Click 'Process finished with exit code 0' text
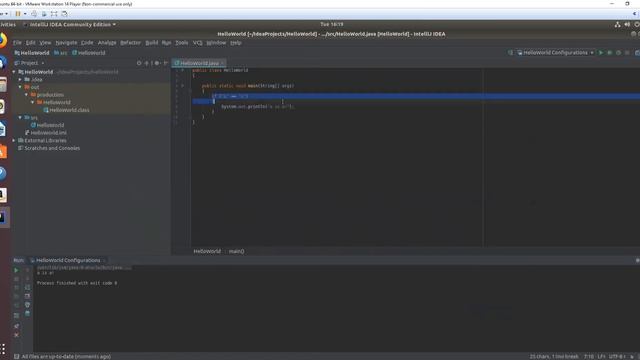Image resolution: width=640 pixels, height=360 pixels. [77, 283]
